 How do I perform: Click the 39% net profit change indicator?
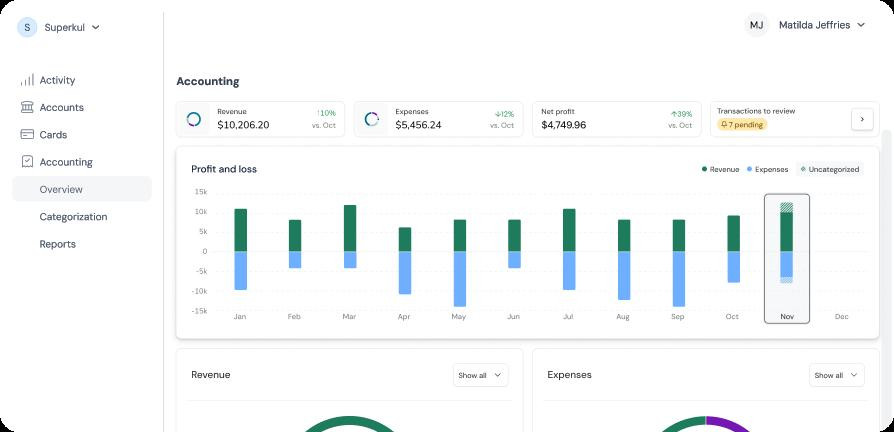pyautogui.click(x=682, y=114)
